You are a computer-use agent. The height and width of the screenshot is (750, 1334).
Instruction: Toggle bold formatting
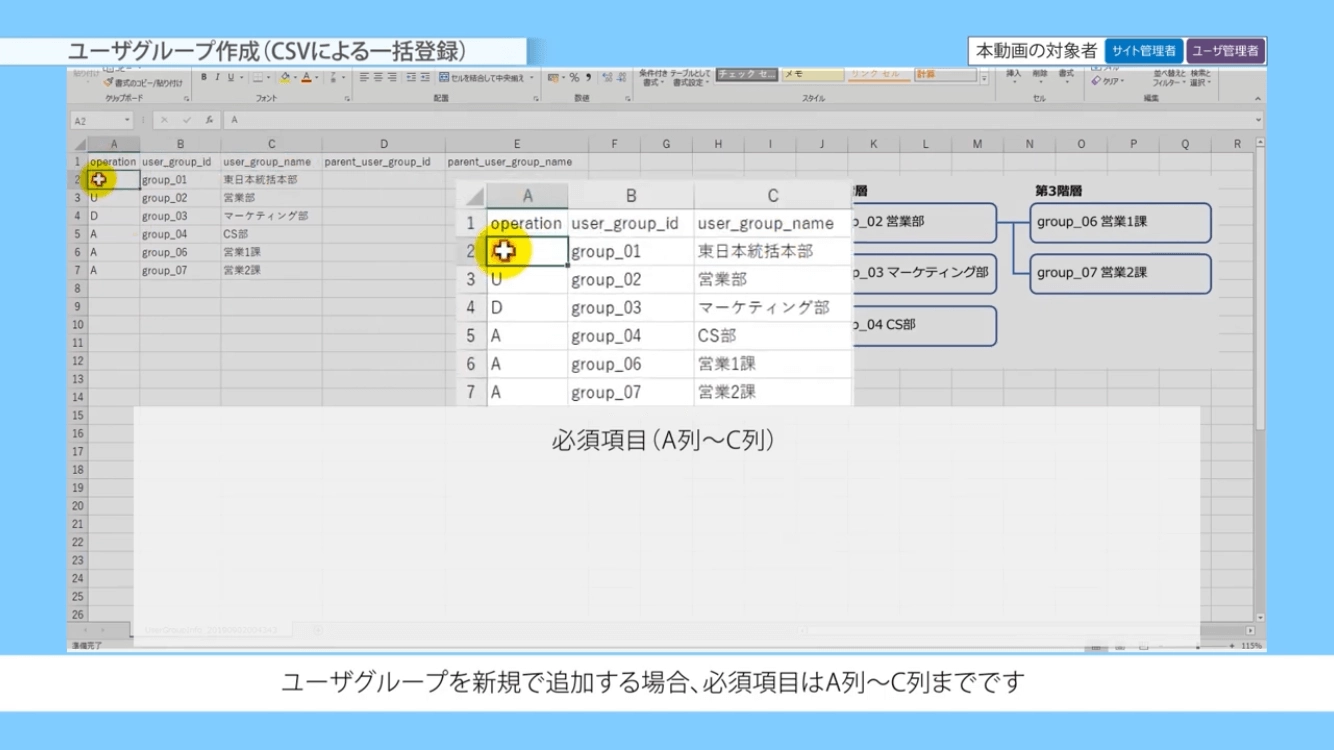click(204, 77)
